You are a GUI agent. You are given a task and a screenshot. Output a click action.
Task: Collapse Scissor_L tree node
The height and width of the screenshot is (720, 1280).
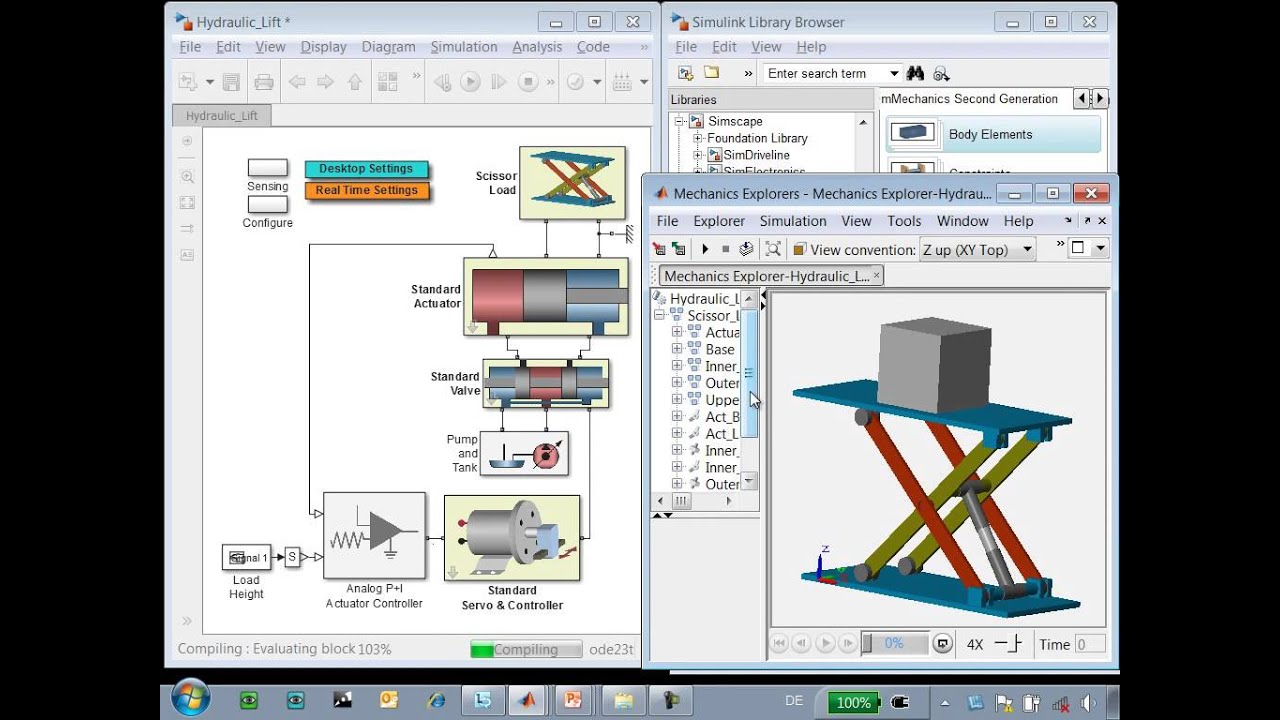coord(660,315)
